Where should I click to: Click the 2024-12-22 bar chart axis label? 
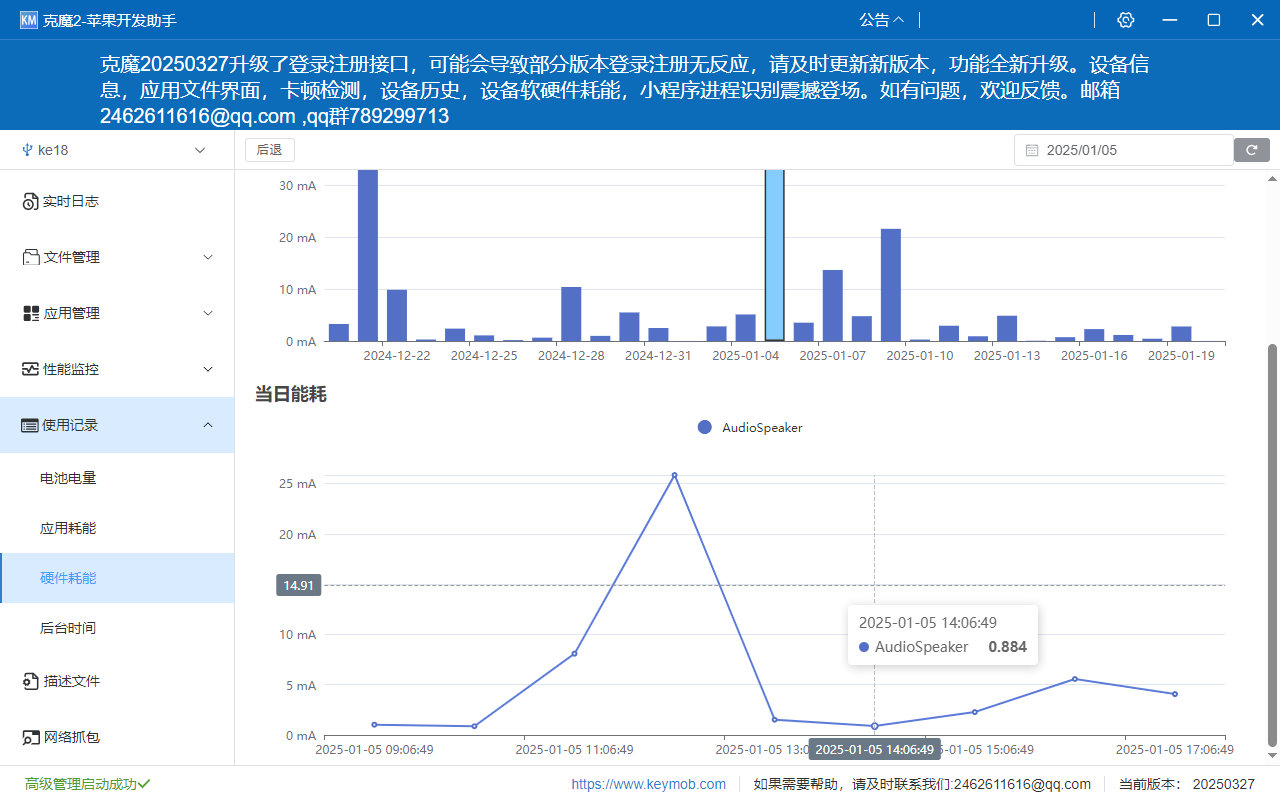point(397,356)
